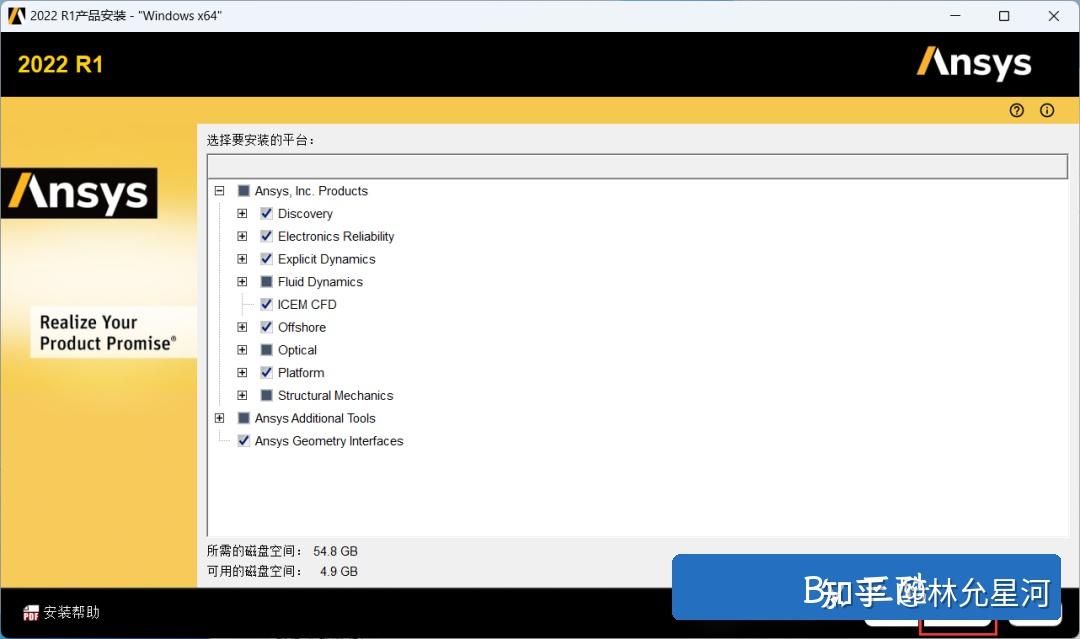Click the platform selection field at the top
Viewport: 1080px width, 639px height.
(x=636, y=165)
